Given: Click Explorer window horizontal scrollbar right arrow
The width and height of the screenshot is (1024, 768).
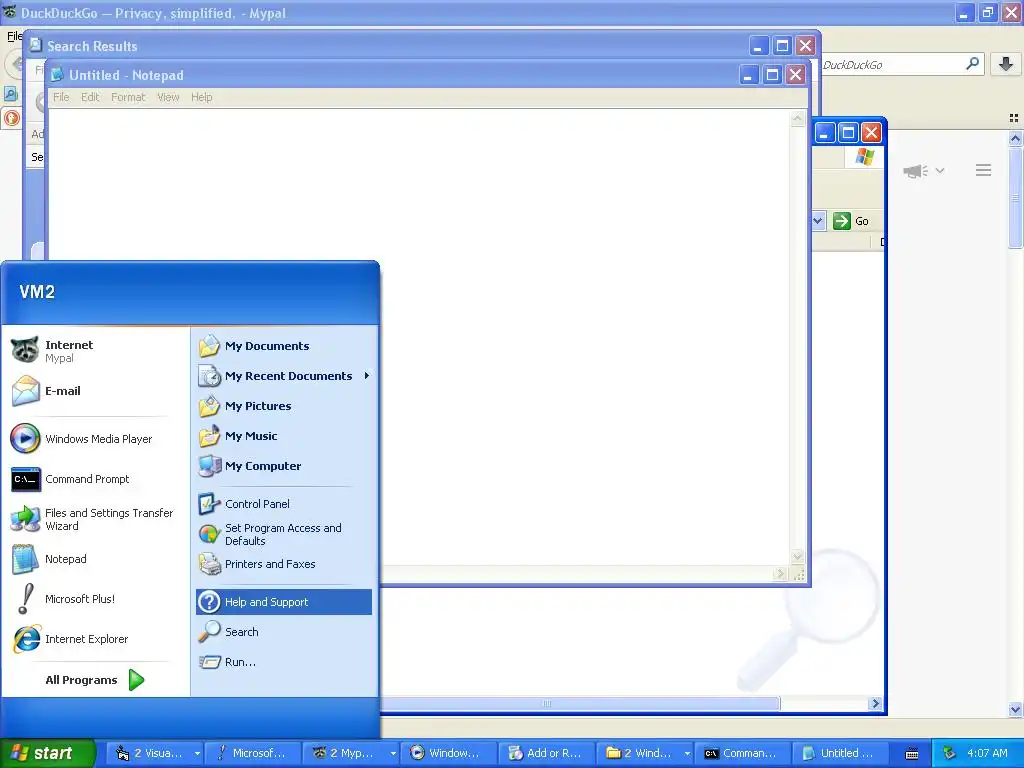Looking at the screenshot, I should coord(876,703).
